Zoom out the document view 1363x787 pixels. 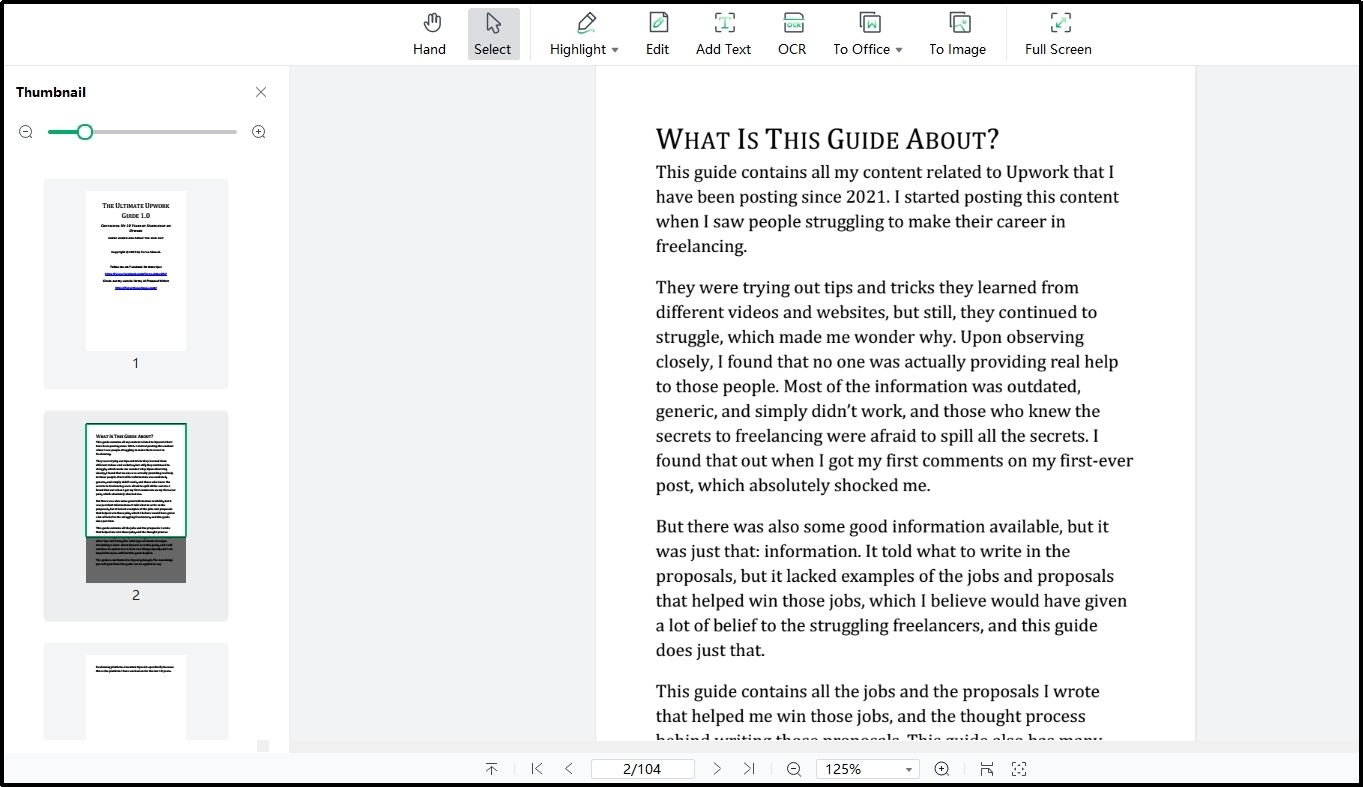pyautogui.click(x=794, y=769)
